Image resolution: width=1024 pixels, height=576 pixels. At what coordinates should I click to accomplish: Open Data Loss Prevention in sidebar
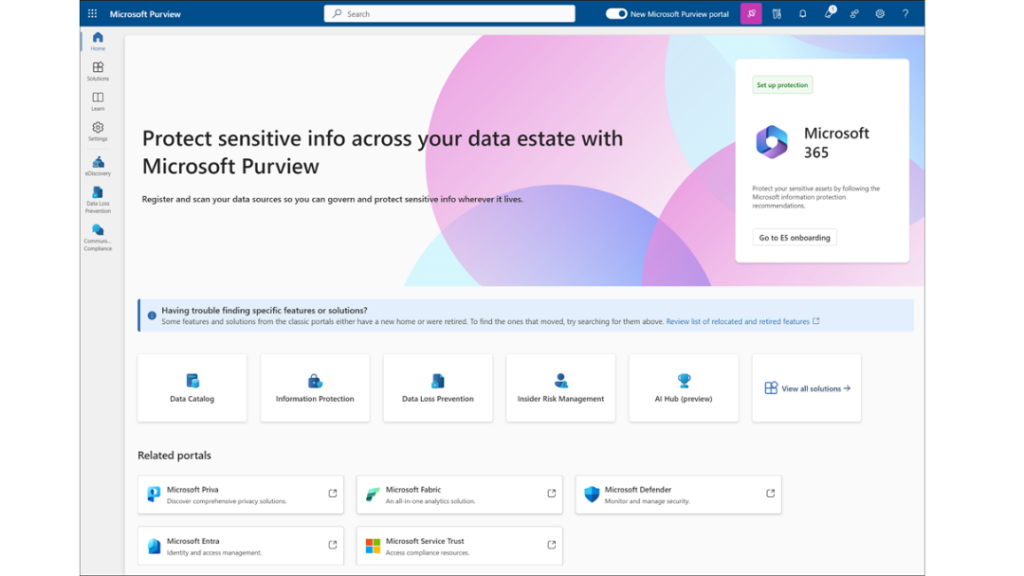coord(97,200)
